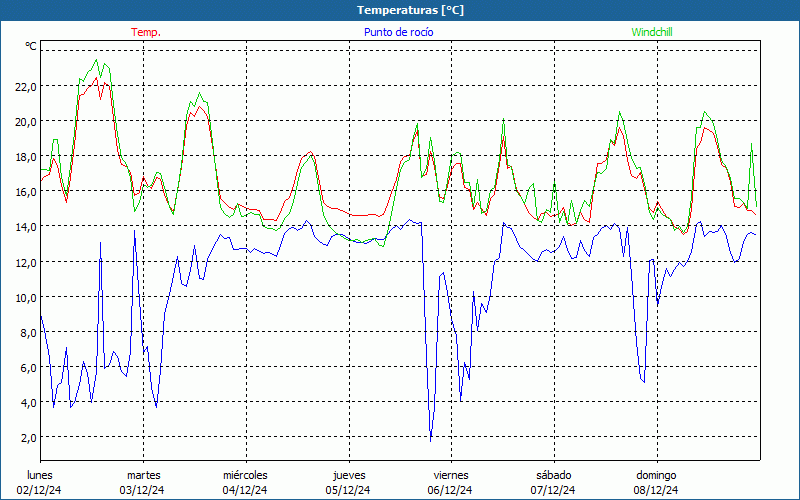800x500 pixels.
Task: Click the 8,0 value on the y-axis
Action: [x=28, y=333]
